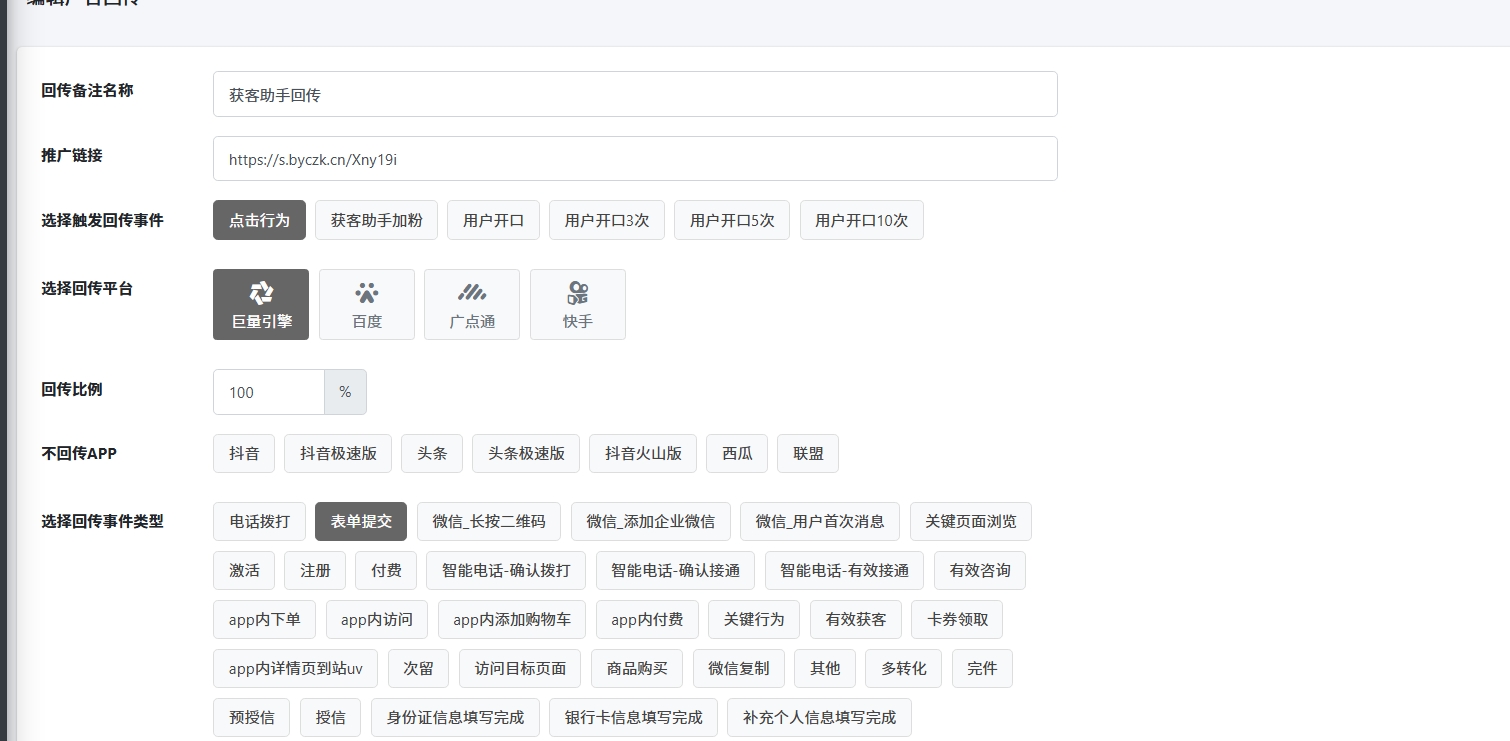Click the 回传比例 percentage input
The width and height of the screenshot is (1510, 741).
point(269,392)
